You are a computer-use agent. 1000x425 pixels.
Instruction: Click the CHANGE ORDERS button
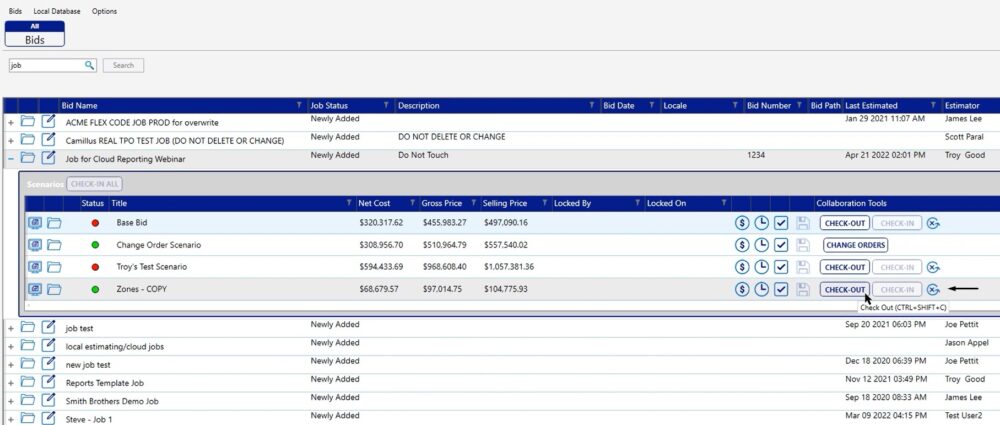(x=855, y=245)
